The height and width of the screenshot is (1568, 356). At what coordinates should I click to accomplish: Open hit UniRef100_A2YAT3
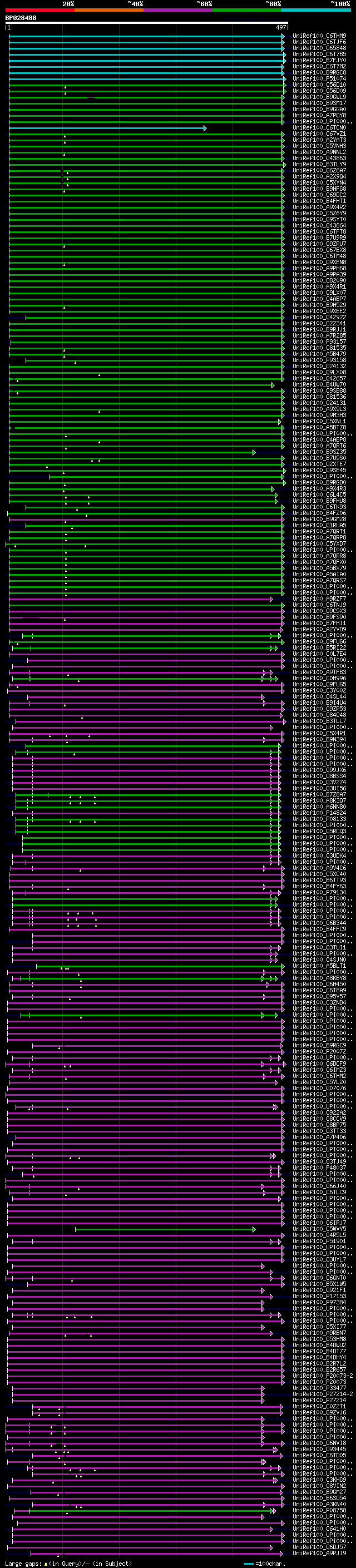pos(319,140)
